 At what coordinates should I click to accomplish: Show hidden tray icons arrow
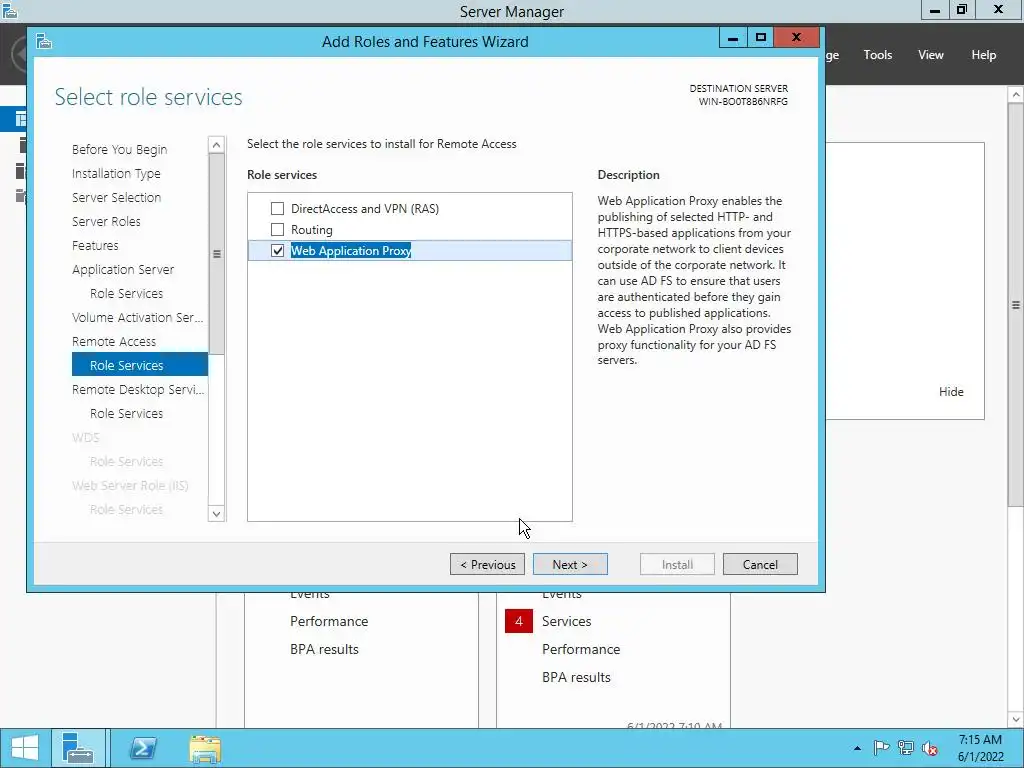coord(857,748)
